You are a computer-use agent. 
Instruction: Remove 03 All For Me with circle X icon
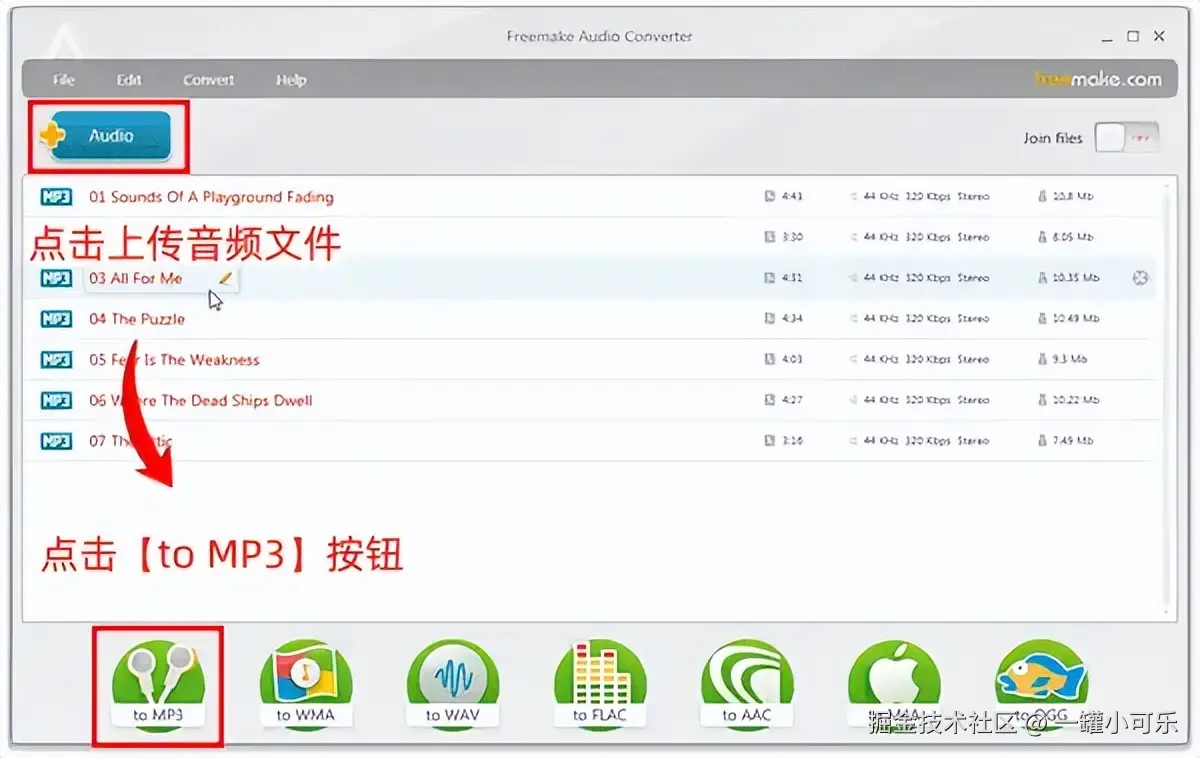[x=1140, y=278]
